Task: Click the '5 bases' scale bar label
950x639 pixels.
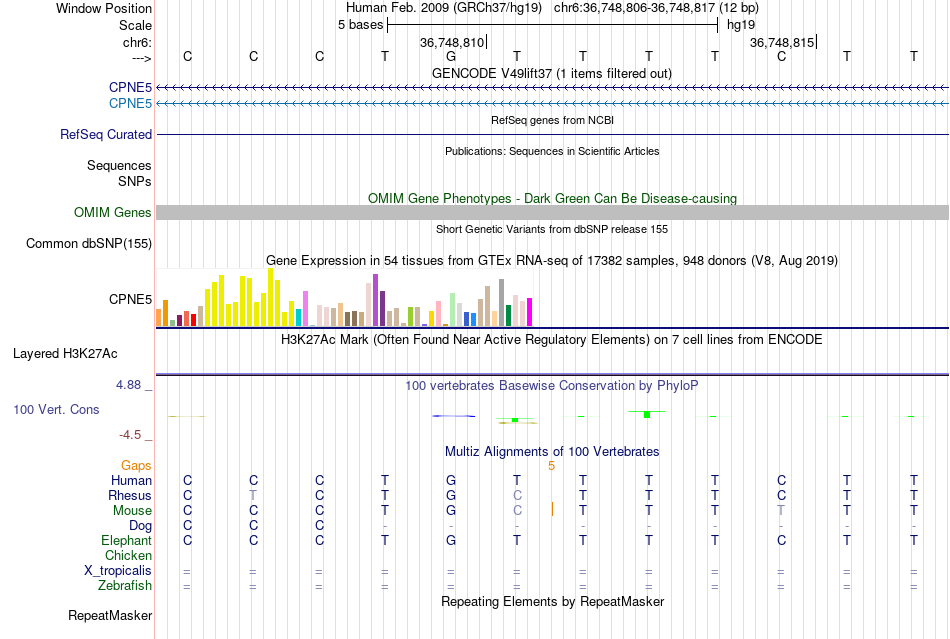Action: coord(360,25)
